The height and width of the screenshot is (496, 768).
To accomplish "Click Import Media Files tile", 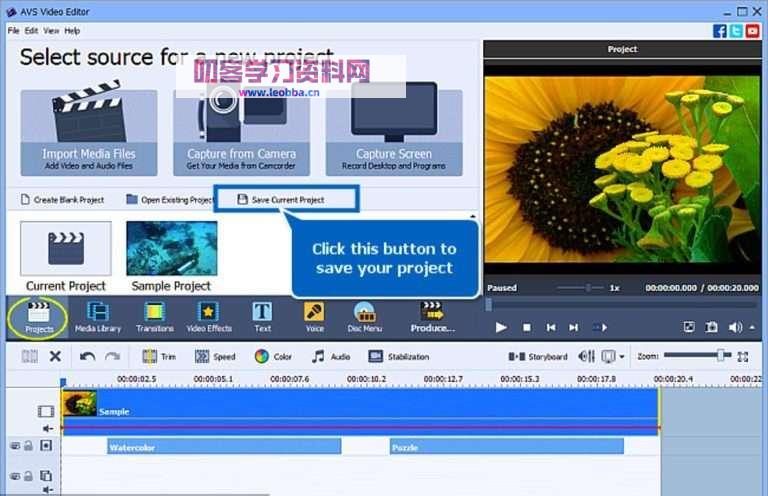I will coord(89,132).
